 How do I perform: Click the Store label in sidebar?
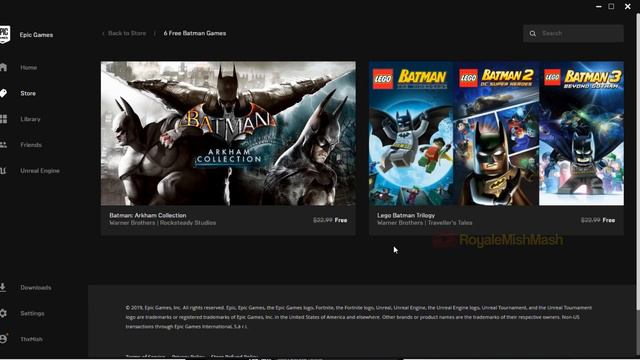coord(28,93)
